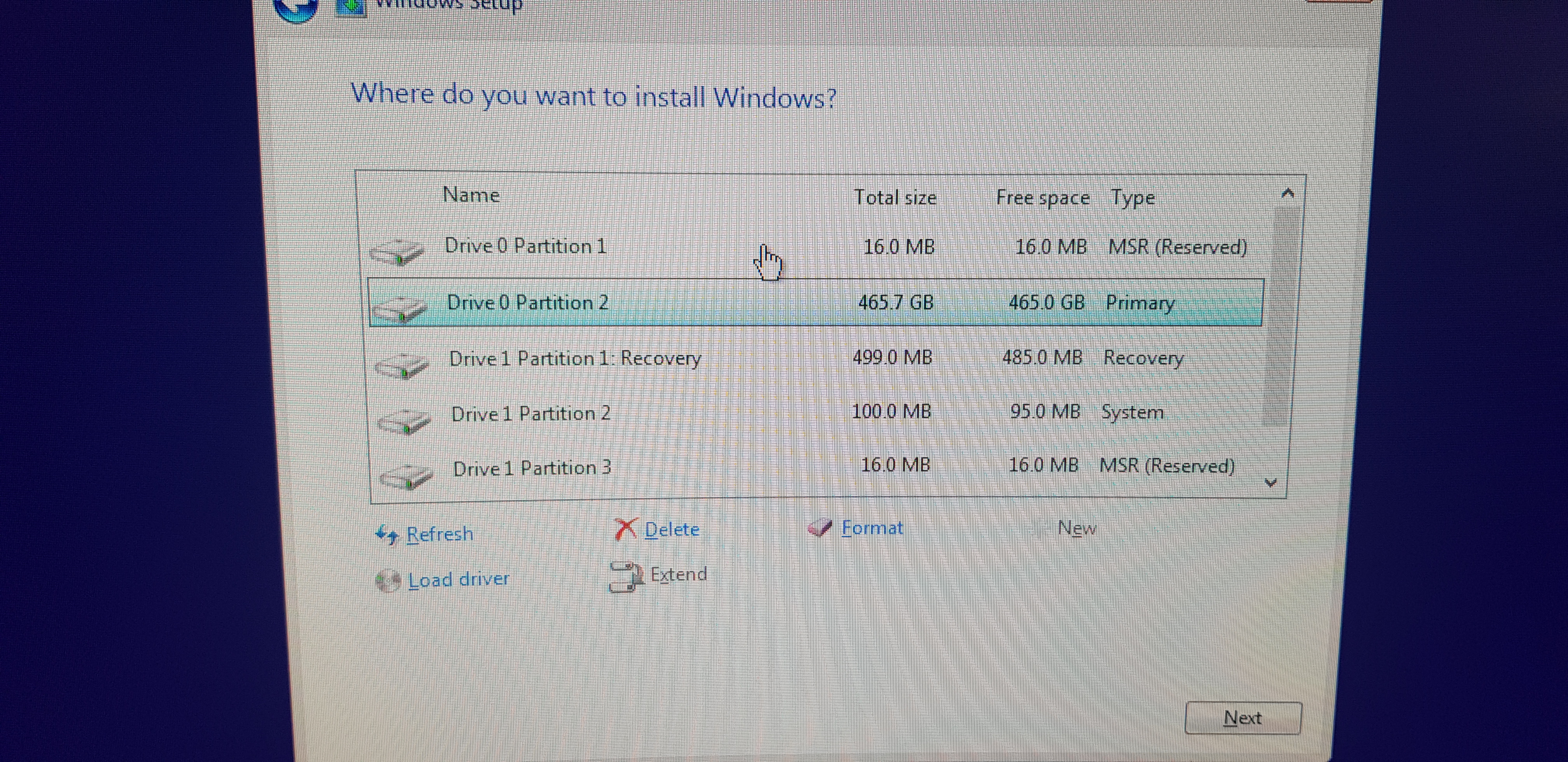Click the Free space column header
Viewport: 1568px width, 762px height.
(x=1043, y=198)
